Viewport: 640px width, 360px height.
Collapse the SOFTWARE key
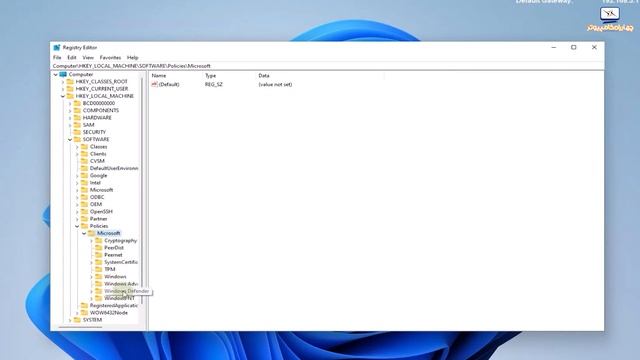coord(70,140)
